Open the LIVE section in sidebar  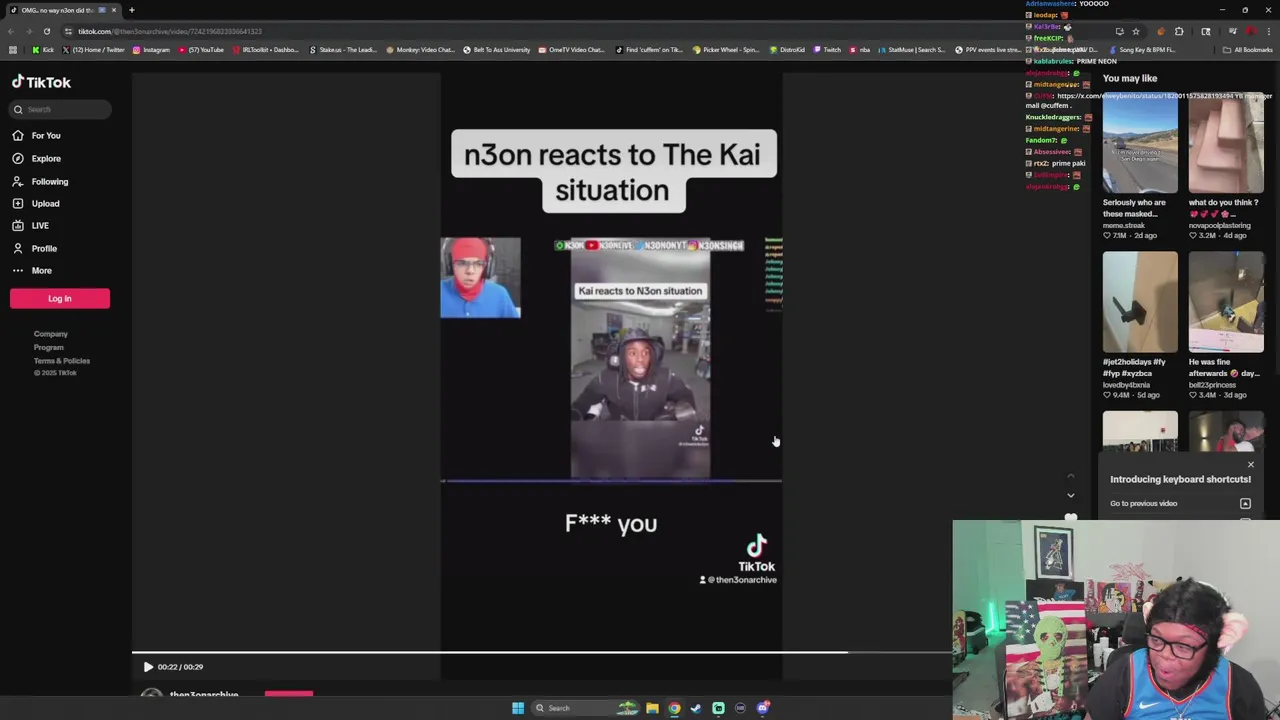(x=30, y=225)
